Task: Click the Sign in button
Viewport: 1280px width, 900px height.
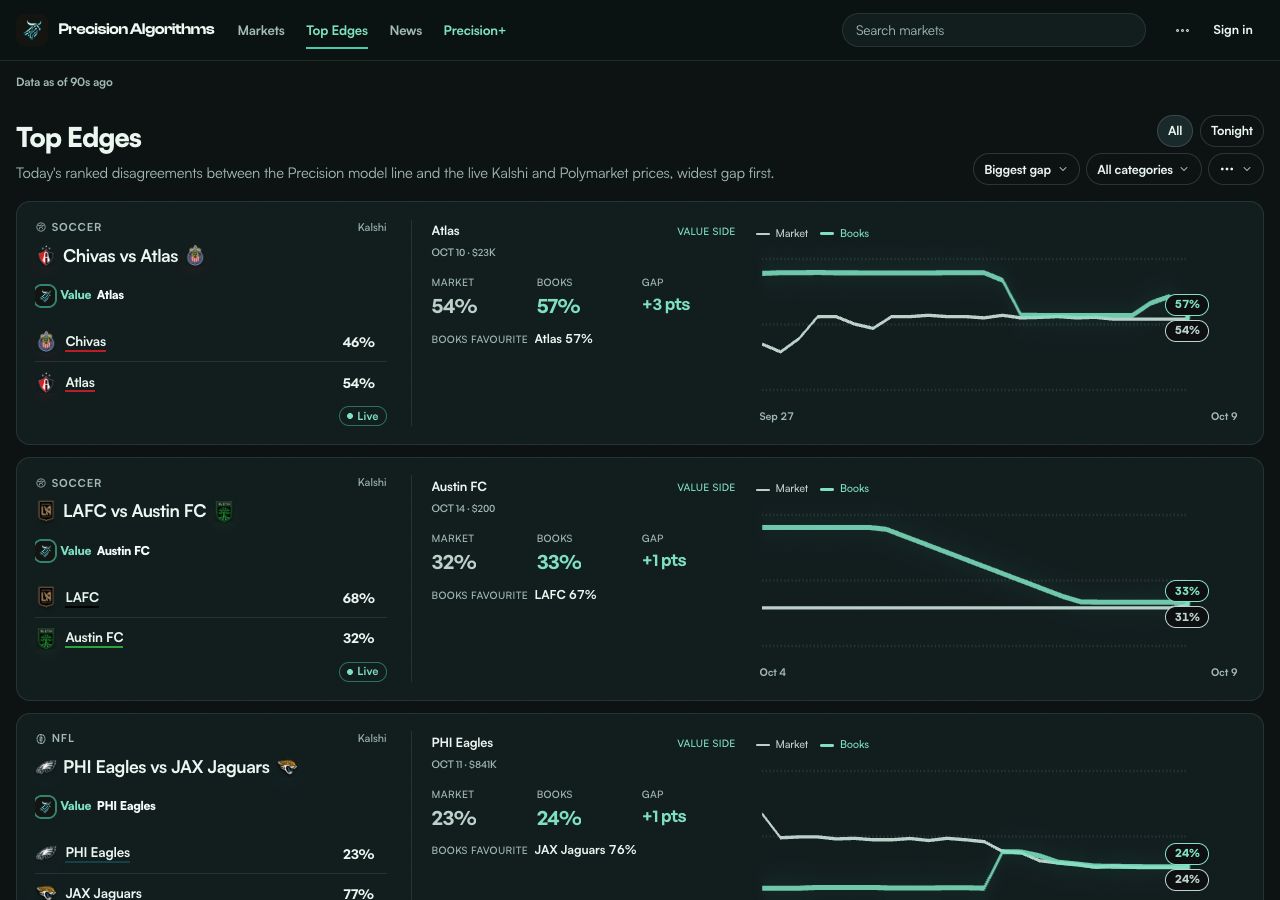Action: pos(1232,30)
